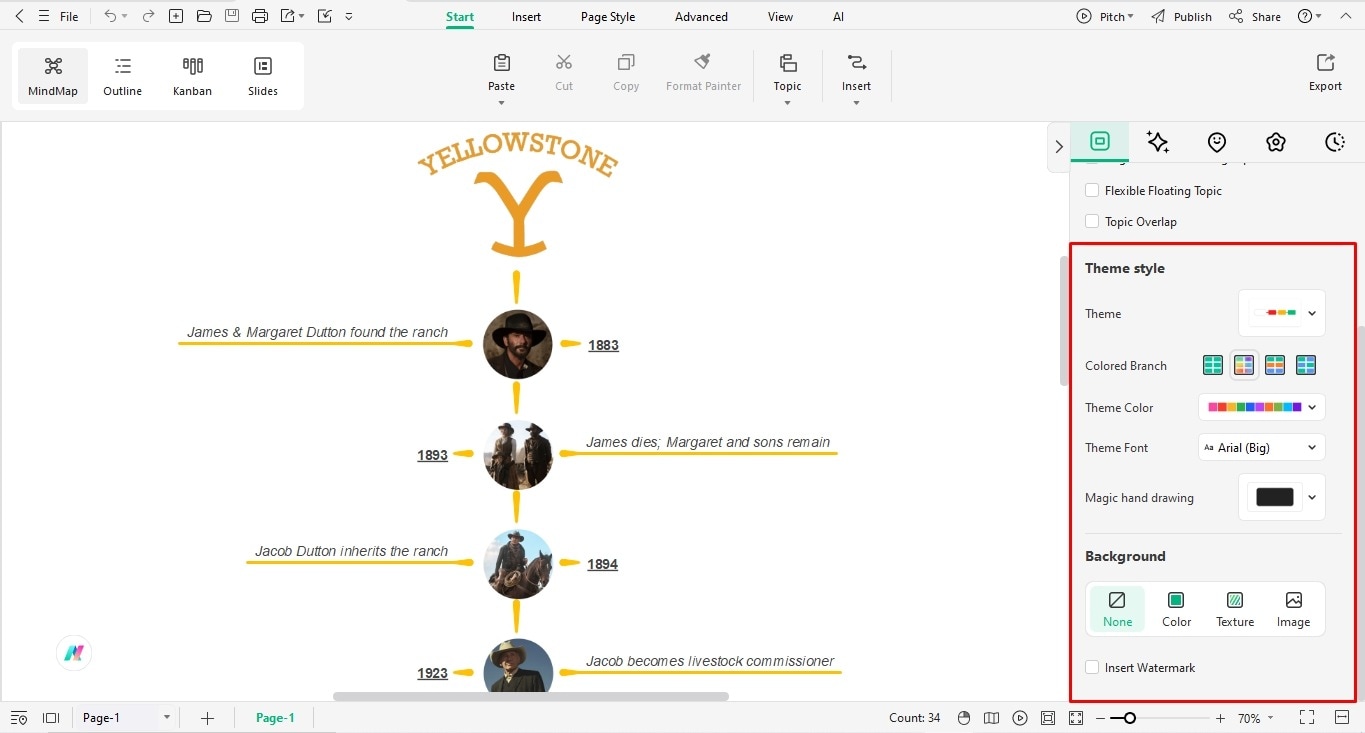Image resolution: width=1365 pixels, height=733 pixels.
Task: Activate the Format Painter tool
Action: click(703, 72)
